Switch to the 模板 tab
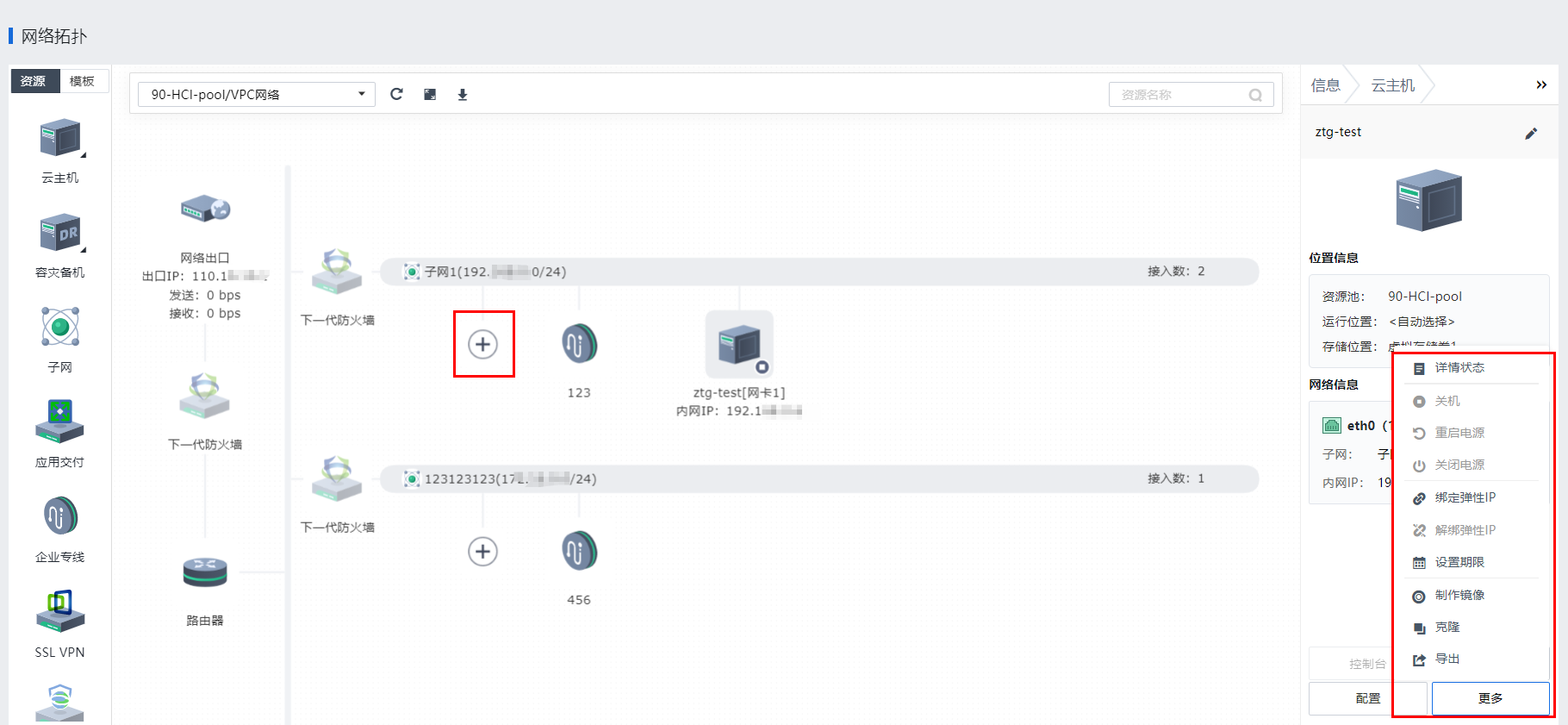This screenshot has width=1568, height=725. click(83, 81)
